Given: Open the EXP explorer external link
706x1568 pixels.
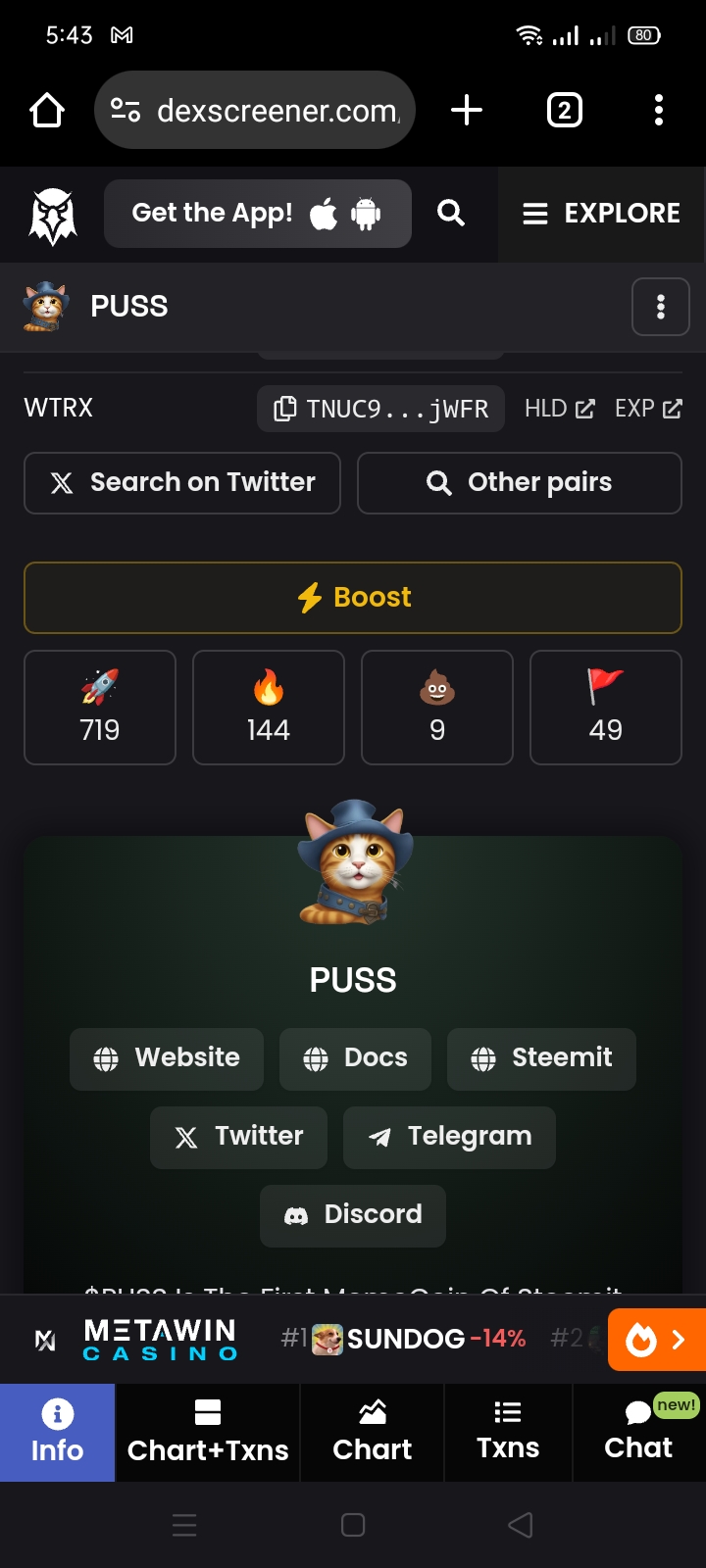Looking at the screenshot, I should 648,409.
